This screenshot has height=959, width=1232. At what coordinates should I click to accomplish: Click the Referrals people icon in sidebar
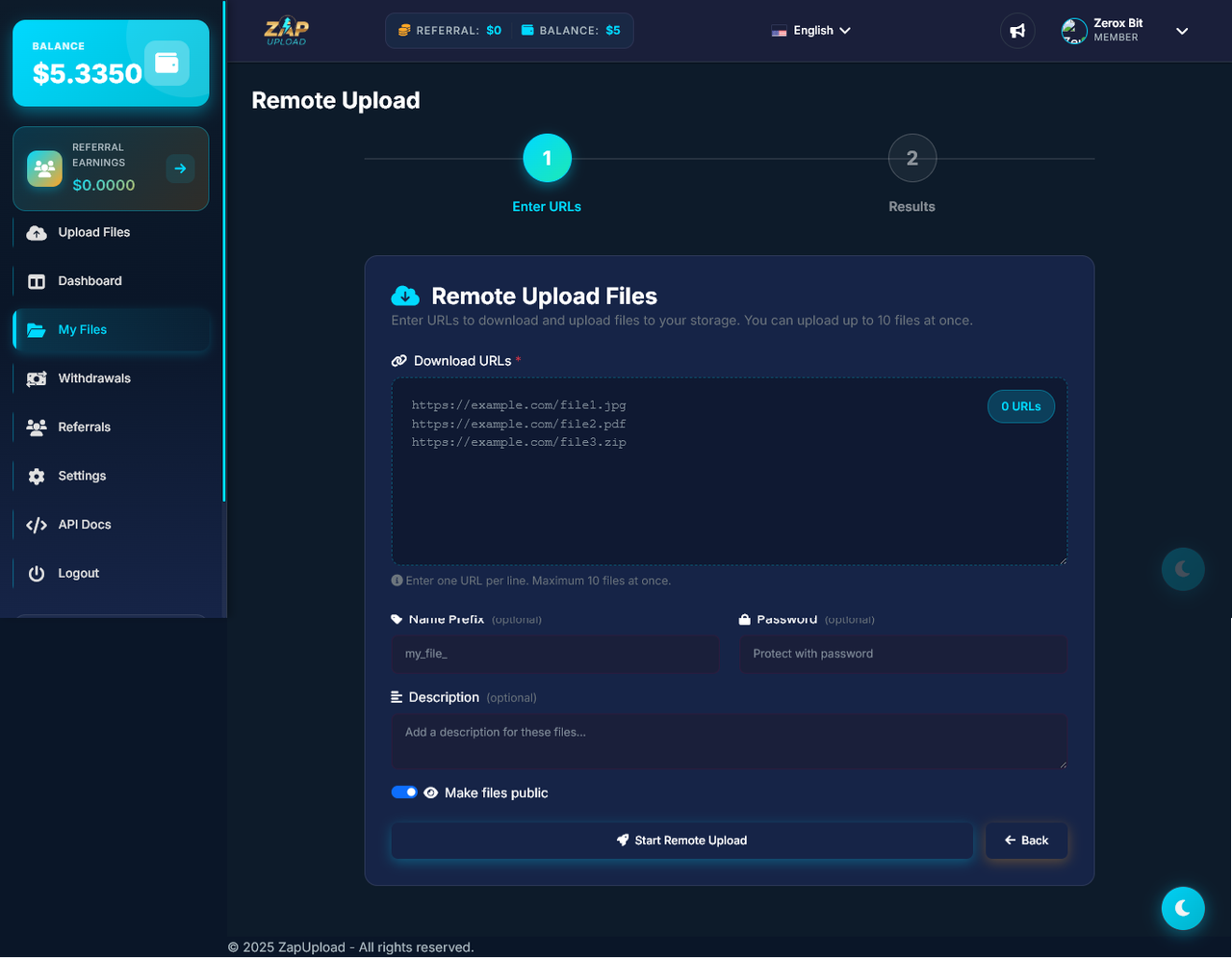37,428
